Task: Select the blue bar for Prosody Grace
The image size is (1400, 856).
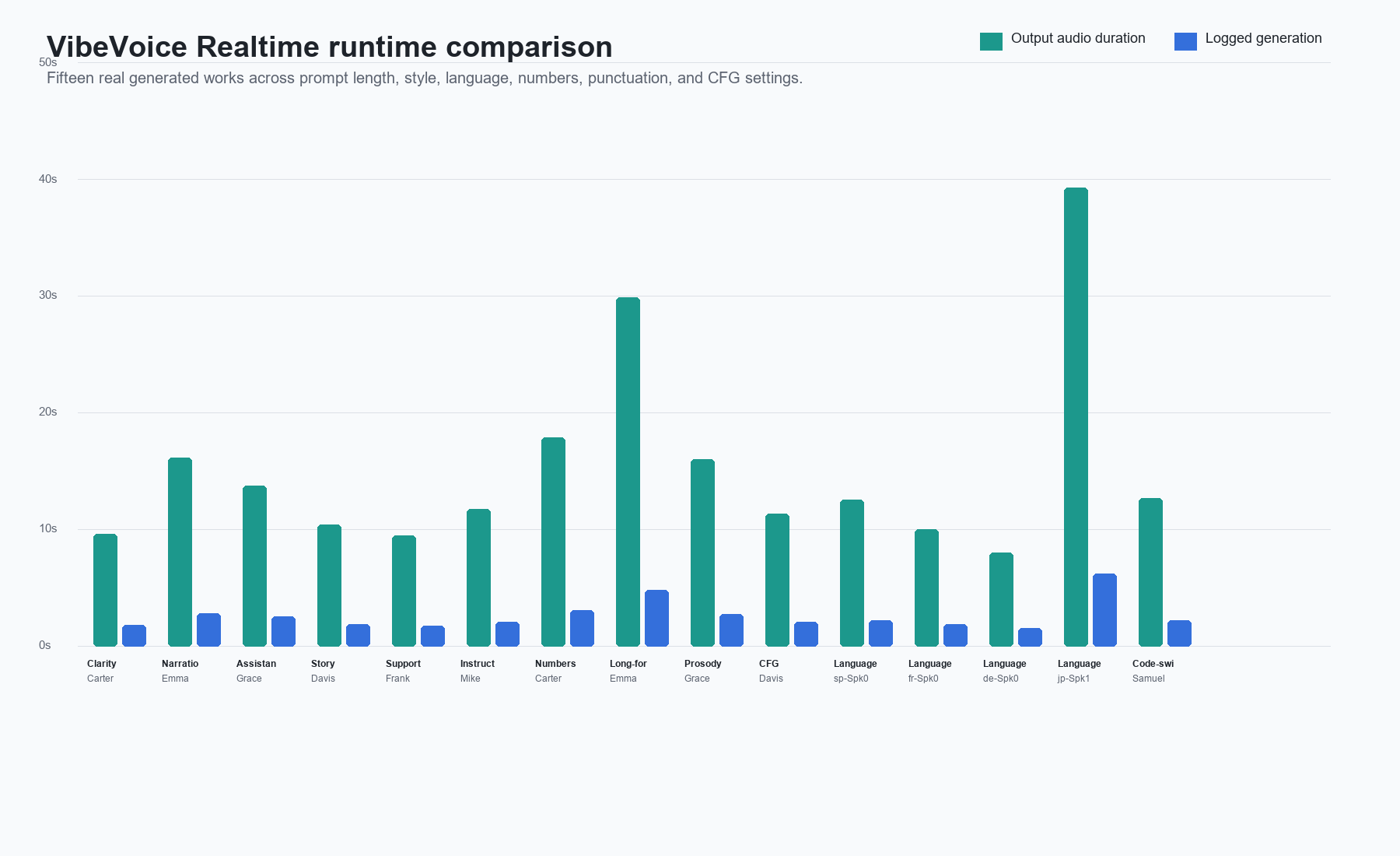Action: tap(731, 630)
